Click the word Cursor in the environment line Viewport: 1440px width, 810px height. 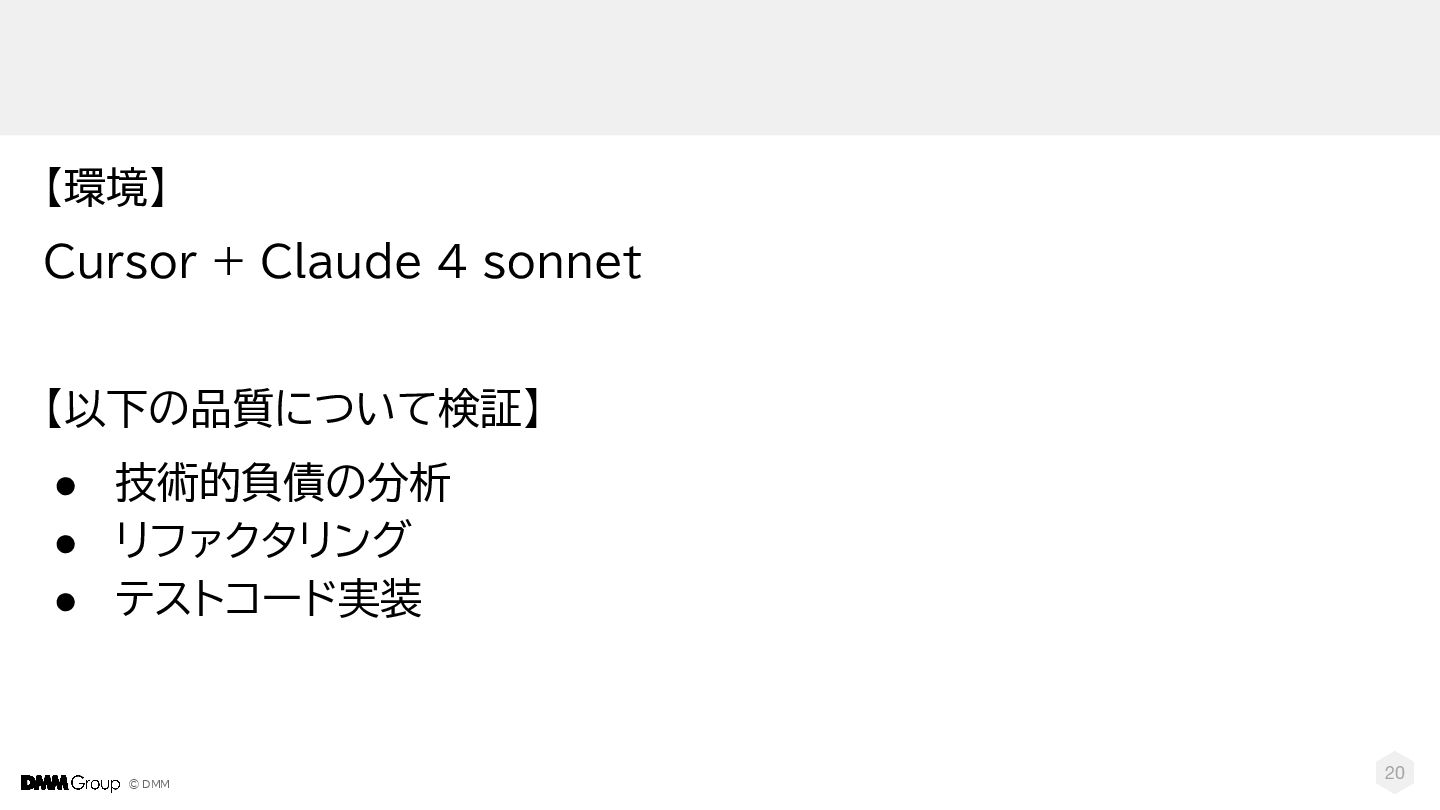tap(120, 262)
